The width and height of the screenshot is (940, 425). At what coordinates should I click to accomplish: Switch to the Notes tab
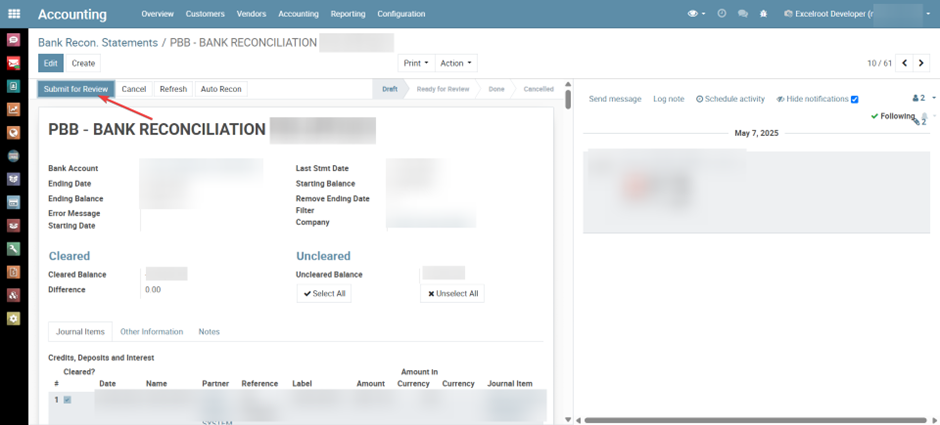click(209, 331)
